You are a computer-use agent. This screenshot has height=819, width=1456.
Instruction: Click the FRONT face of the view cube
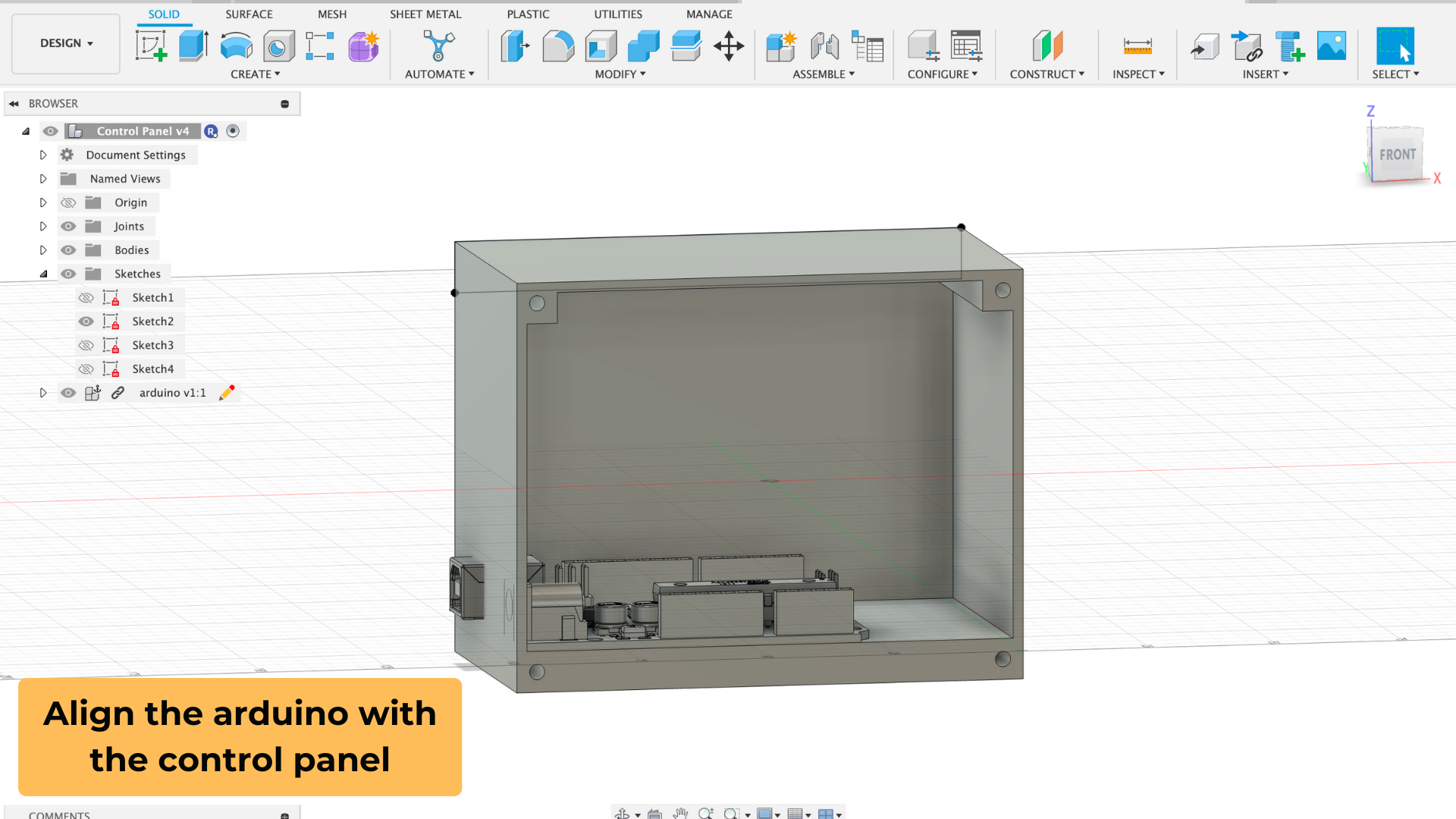click(1397, 155)
